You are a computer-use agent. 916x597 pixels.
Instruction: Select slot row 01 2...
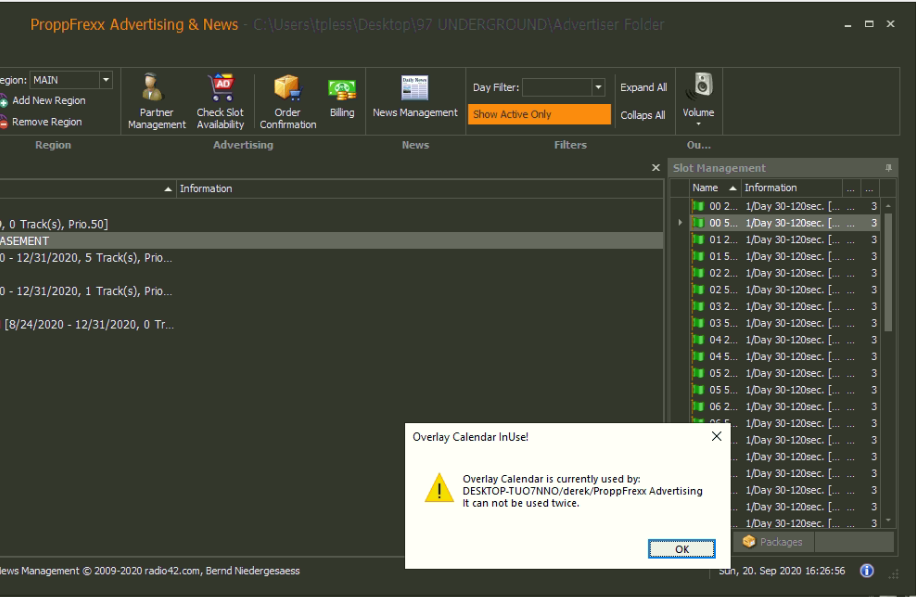[x=784, y=240]
